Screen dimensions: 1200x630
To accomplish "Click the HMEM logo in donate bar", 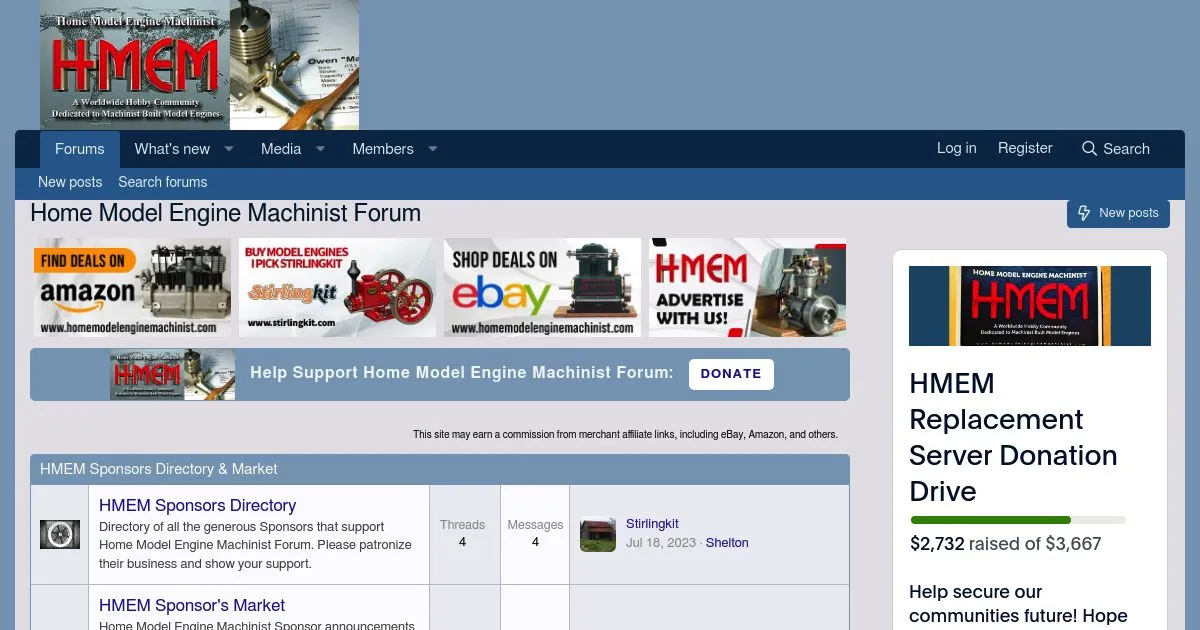I will click(173, 374).
